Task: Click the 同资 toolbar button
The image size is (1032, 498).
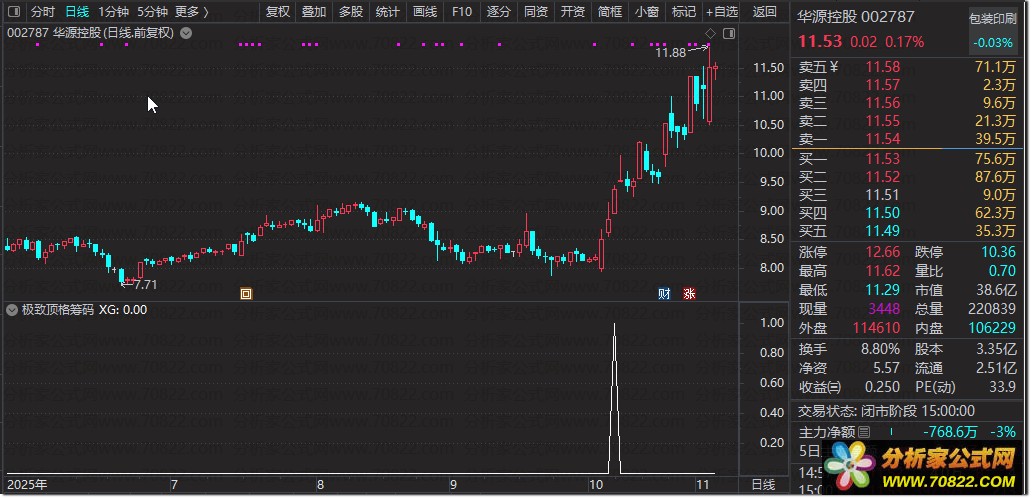Action: point(536,12)
